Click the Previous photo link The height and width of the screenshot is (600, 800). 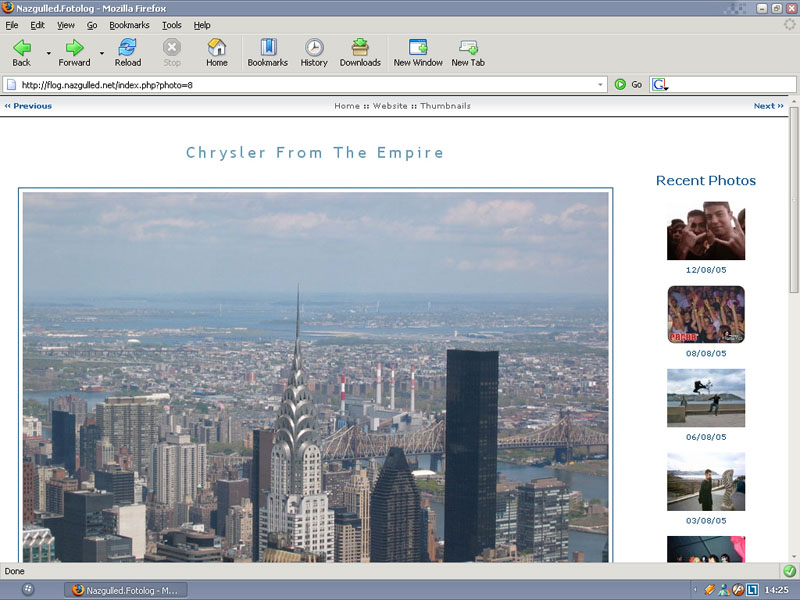click(28, 106)
